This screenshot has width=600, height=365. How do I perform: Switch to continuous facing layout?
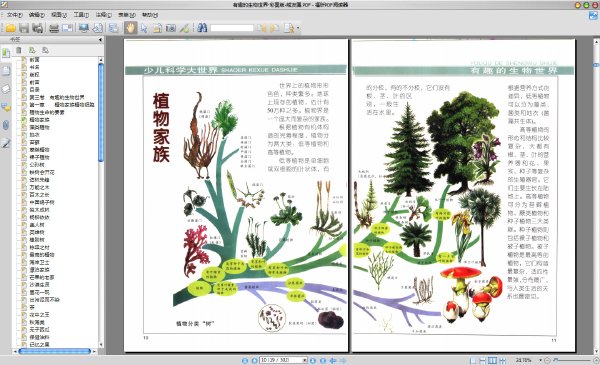pos(502,360)
